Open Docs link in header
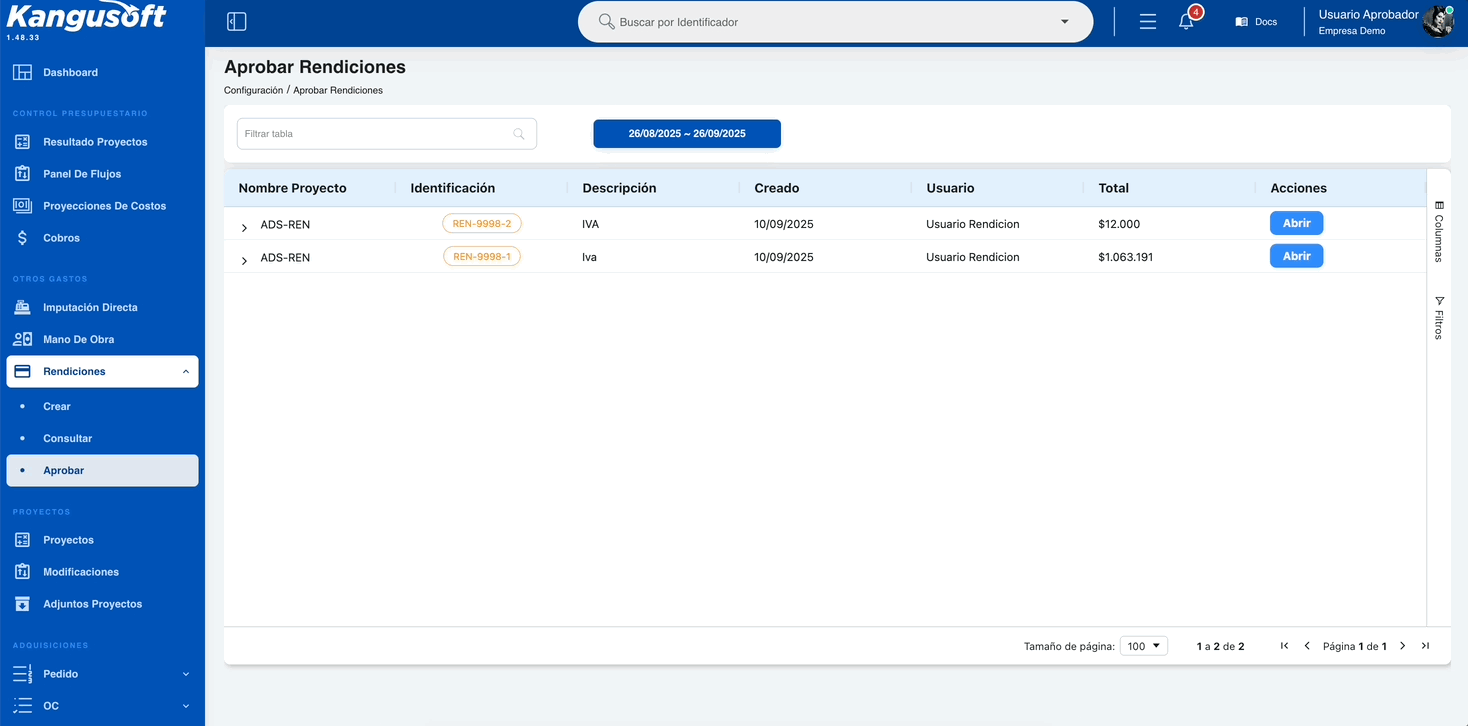 1256,22
